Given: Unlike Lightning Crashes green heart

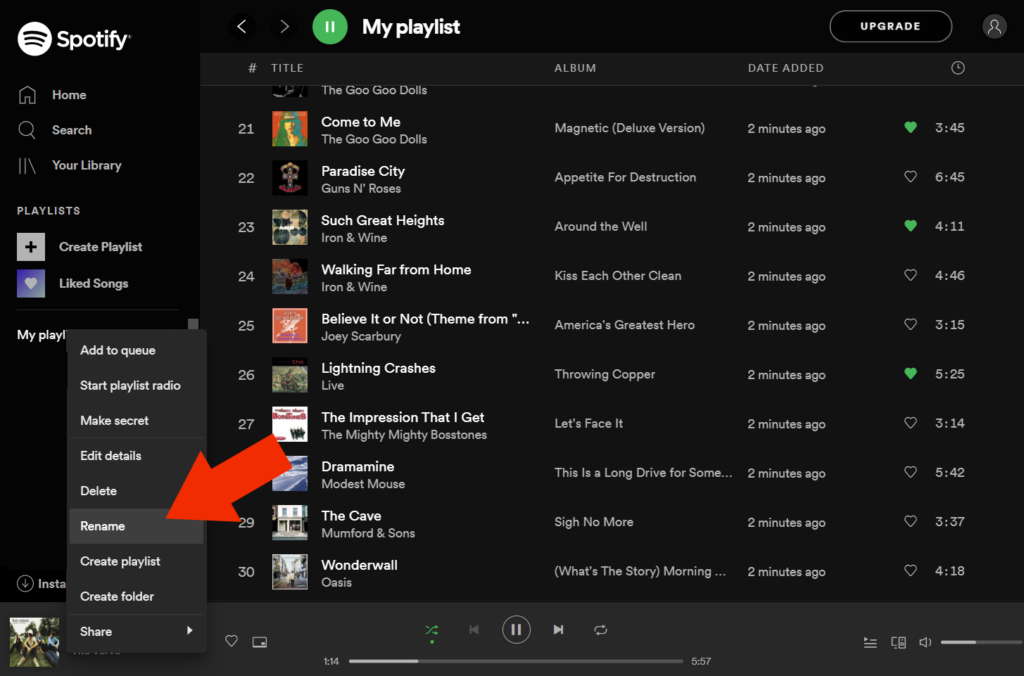Looking at the screenshot, I should click(910, 374).
